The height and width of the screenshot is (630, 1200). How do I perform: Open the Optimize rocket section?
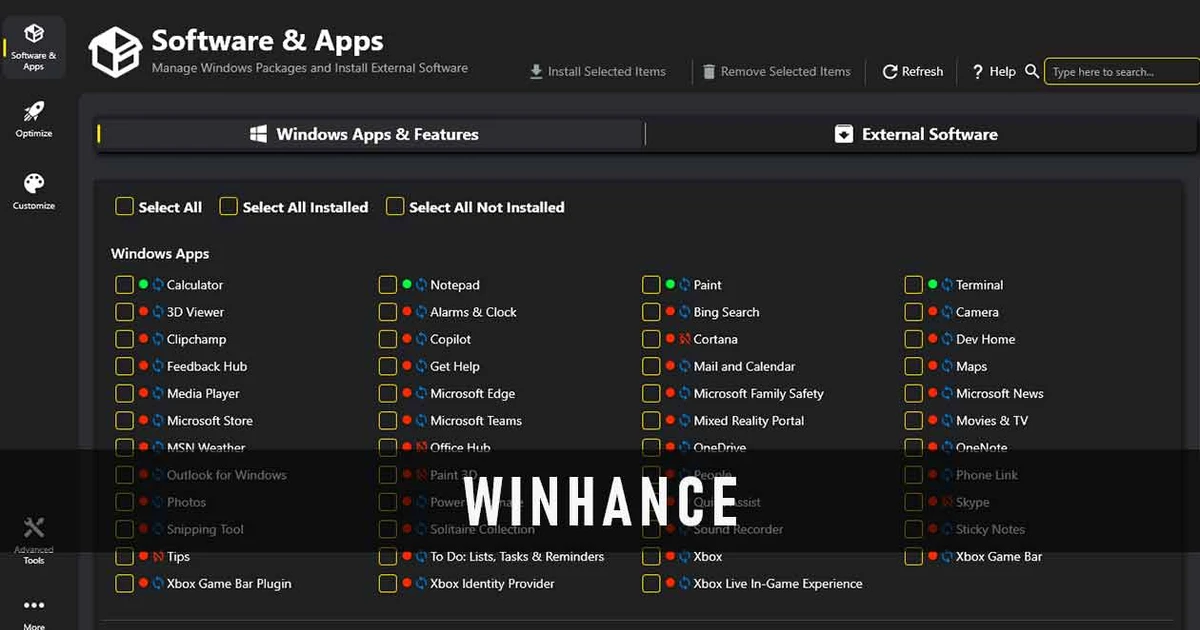pyautogui.click(x=34, y=118)
